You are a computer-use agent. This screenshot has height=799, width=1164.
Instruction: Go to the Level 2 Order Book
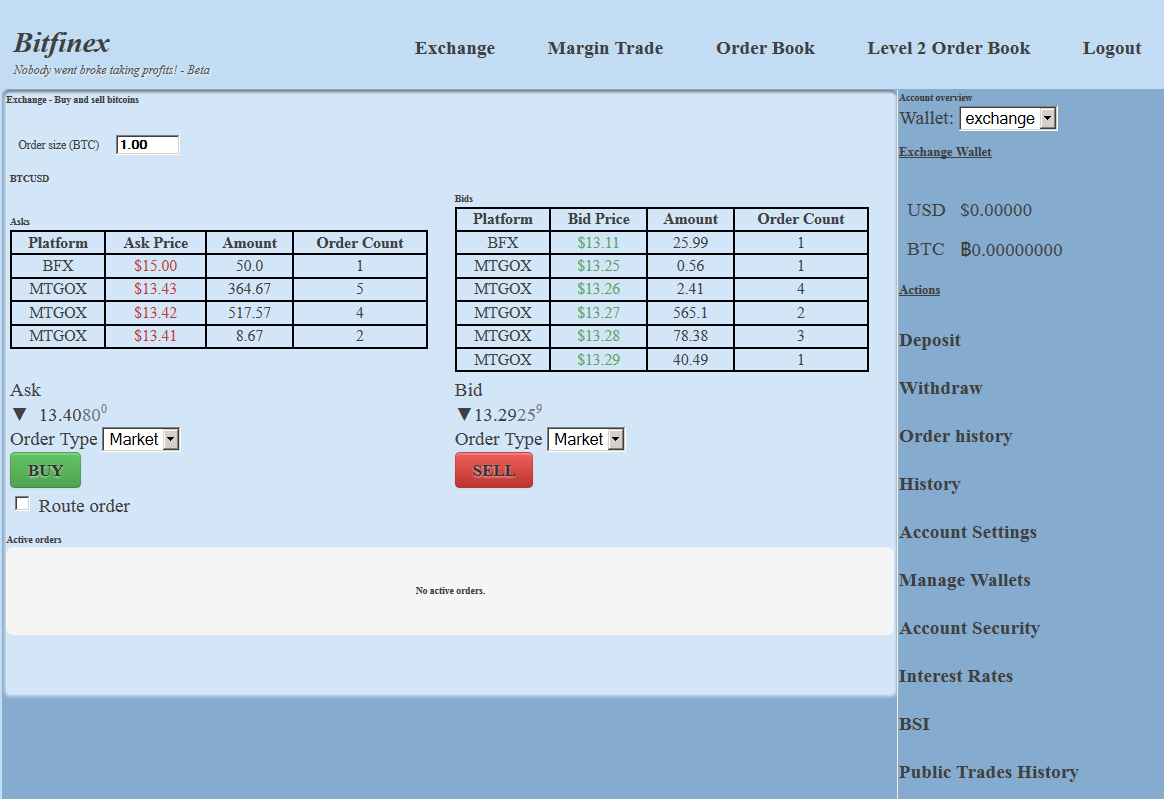tap(948, 48)
